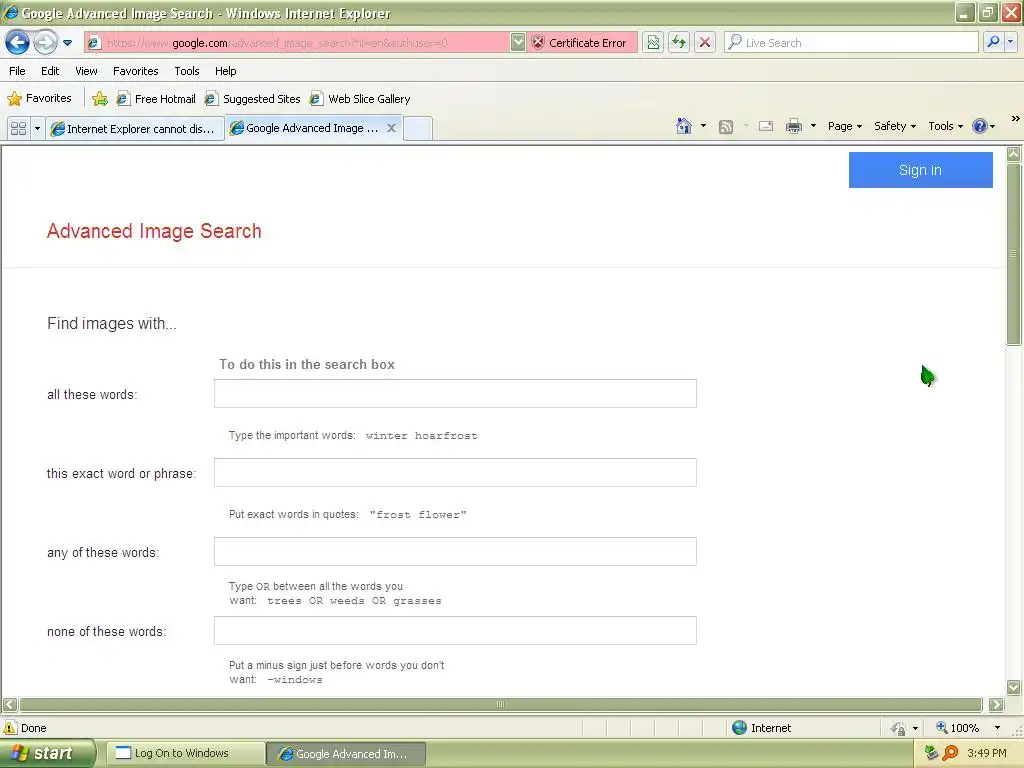Toggle the Compatibility View icon

653,43
